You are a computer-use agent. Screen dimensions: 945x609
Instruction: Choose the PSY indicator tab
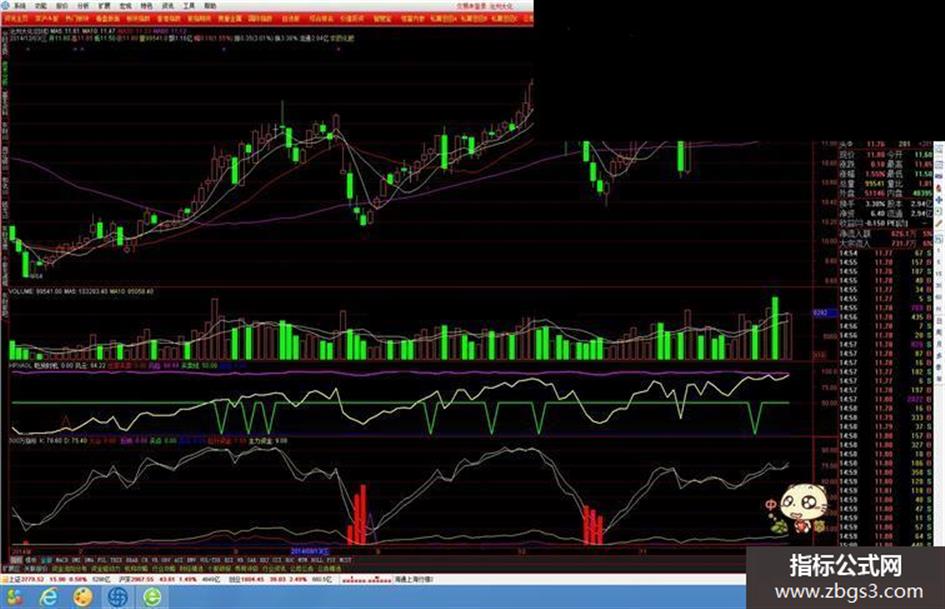[331, 560]
